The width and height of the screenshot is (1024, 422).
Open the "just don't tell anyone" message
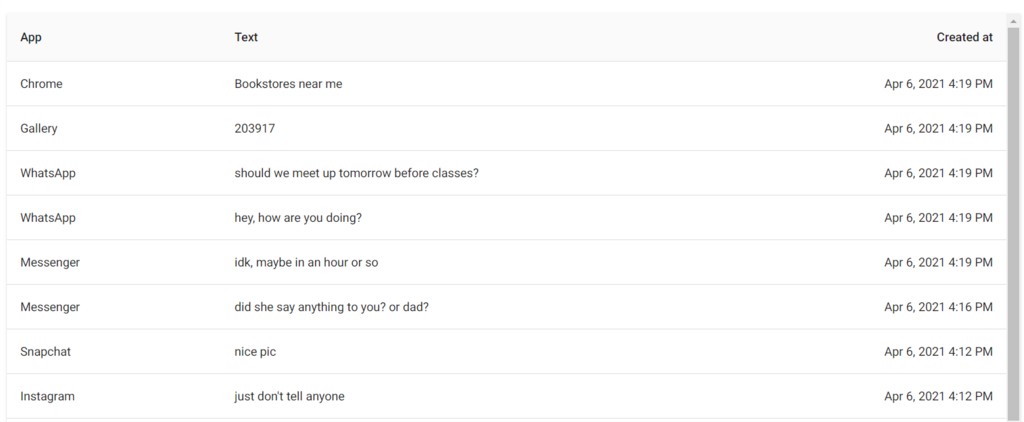point(289,396)
